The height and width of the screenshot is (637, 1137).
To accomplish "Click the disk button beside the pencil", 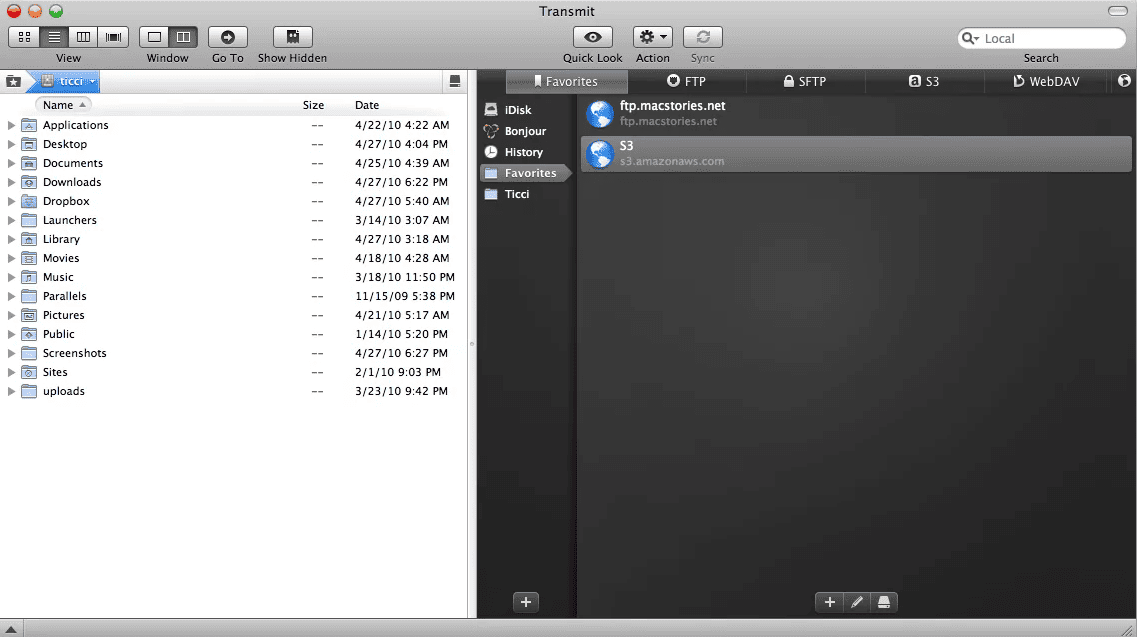I will pyautogui.click(x=883, y=602).
